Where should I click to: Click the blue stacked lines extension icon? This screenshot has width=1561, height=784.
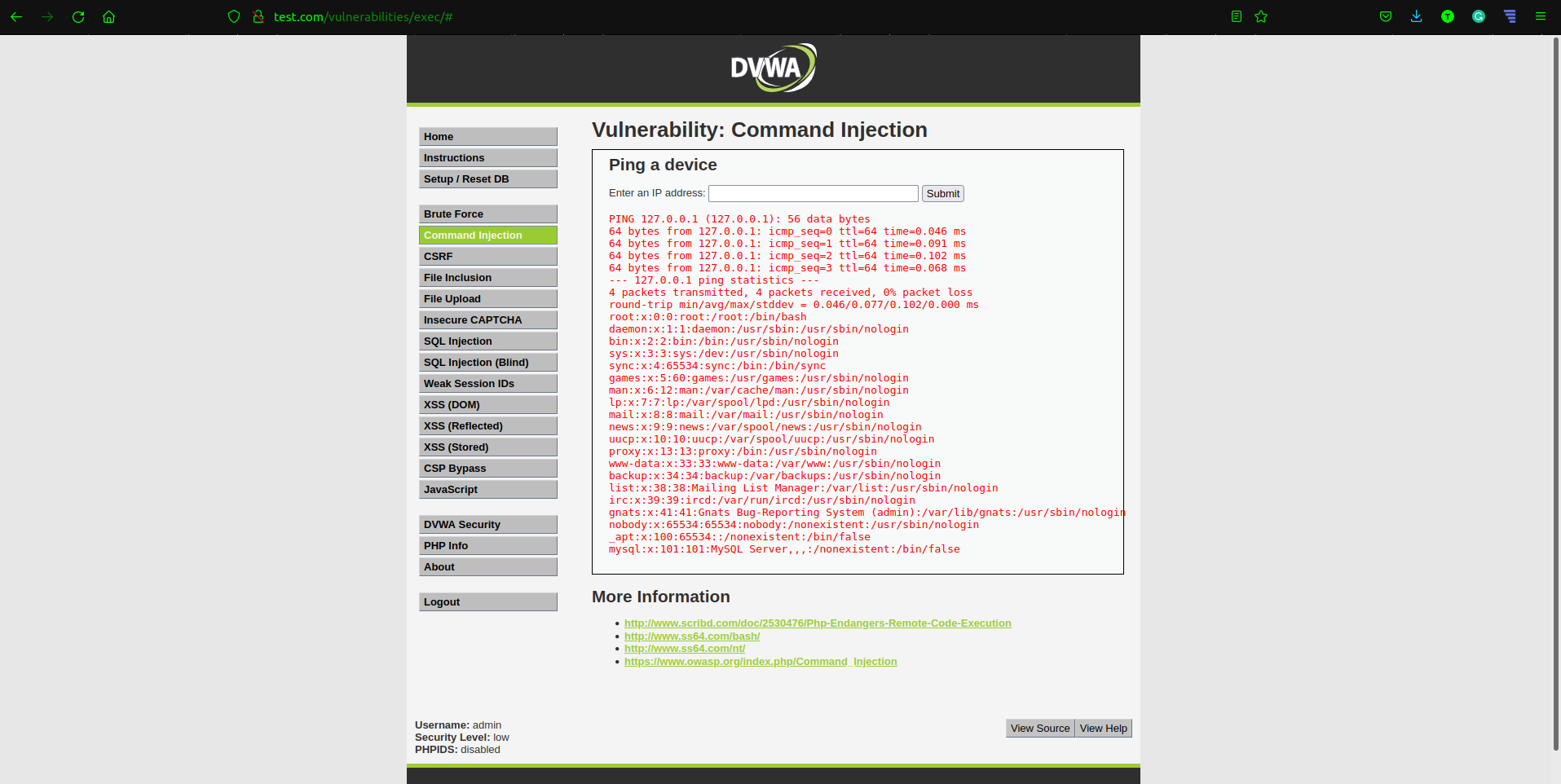tap(1510, 16)
